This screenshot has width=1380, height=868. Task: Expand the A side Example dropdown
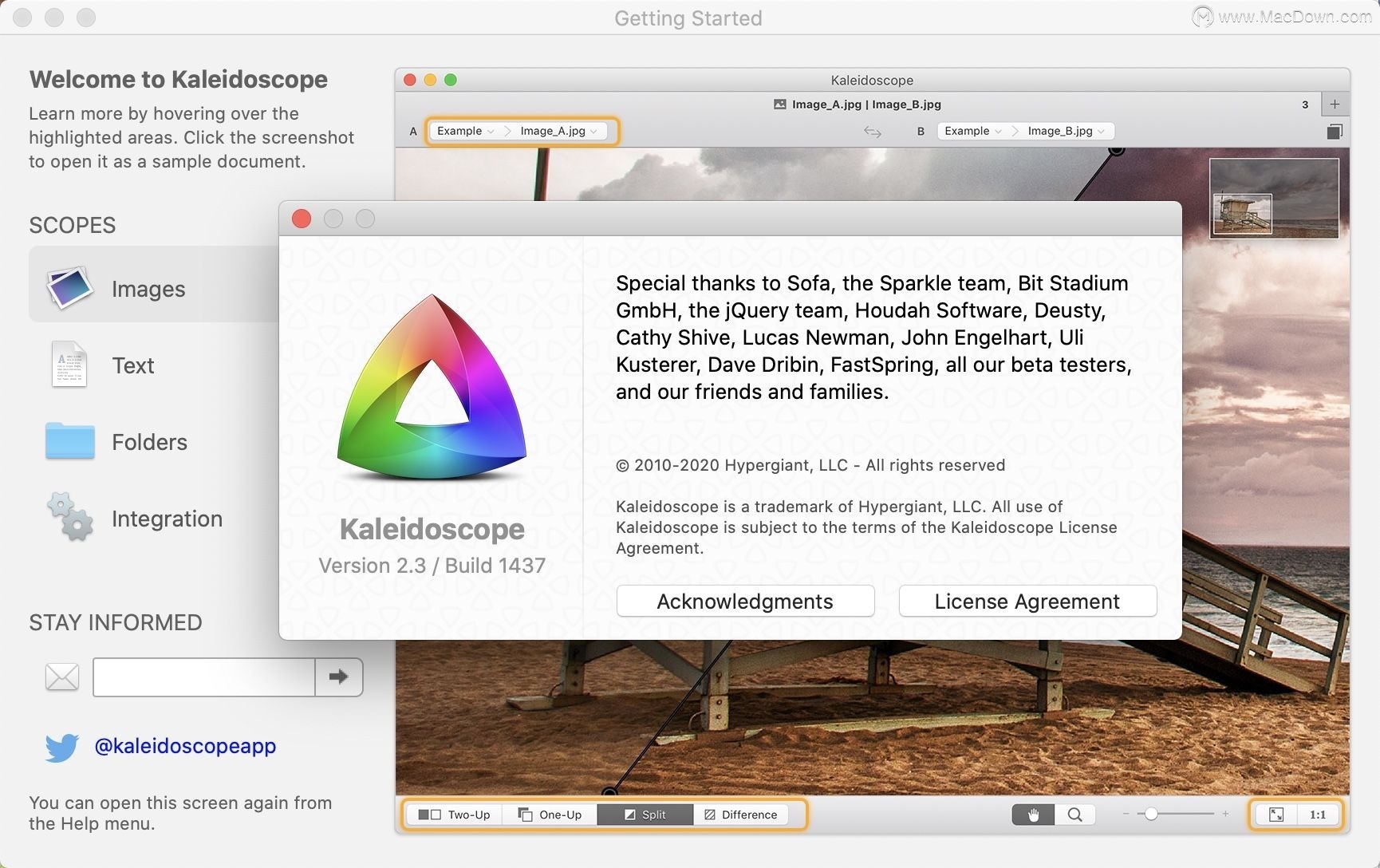click(466, 131)
